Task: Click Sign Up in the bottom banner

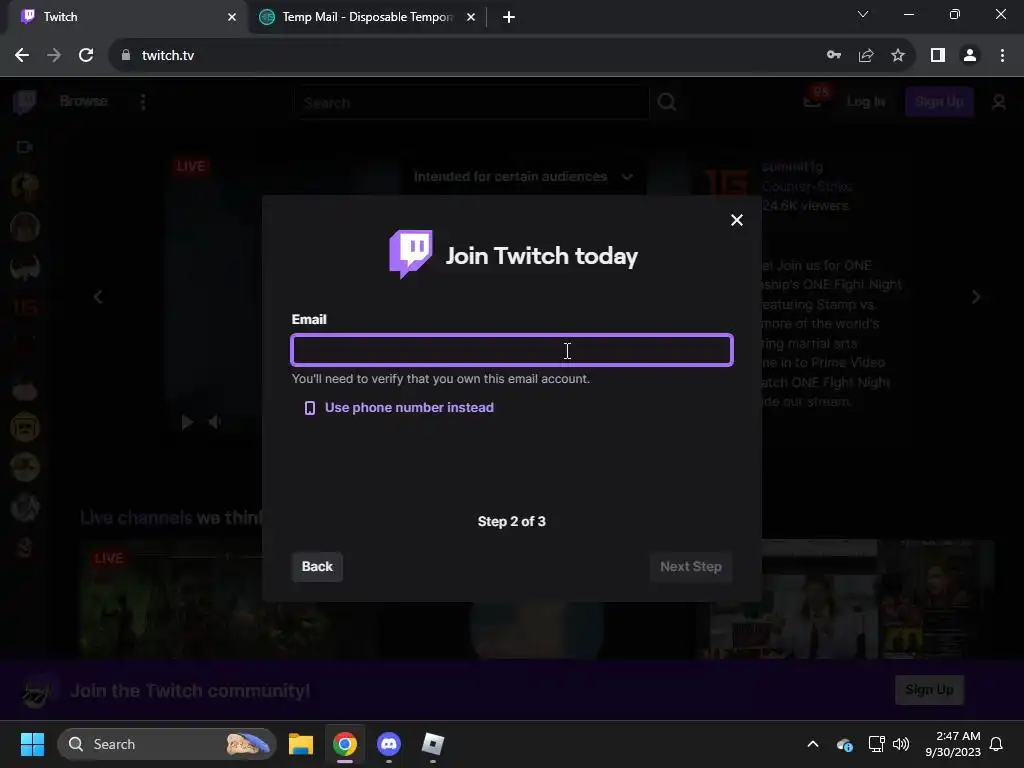Action: (x=929, y=690)
